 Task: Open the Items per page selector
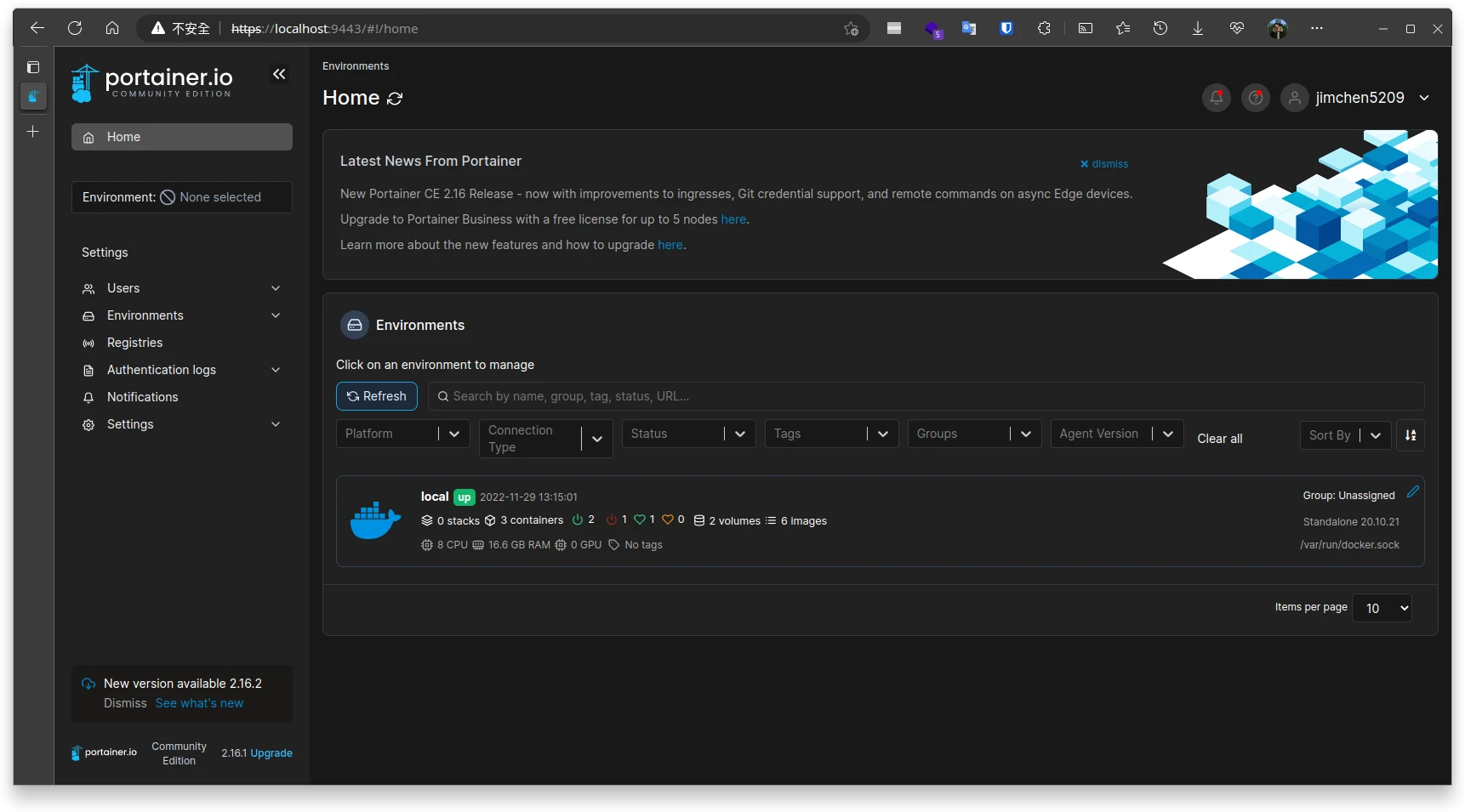tap(1382, 608)
